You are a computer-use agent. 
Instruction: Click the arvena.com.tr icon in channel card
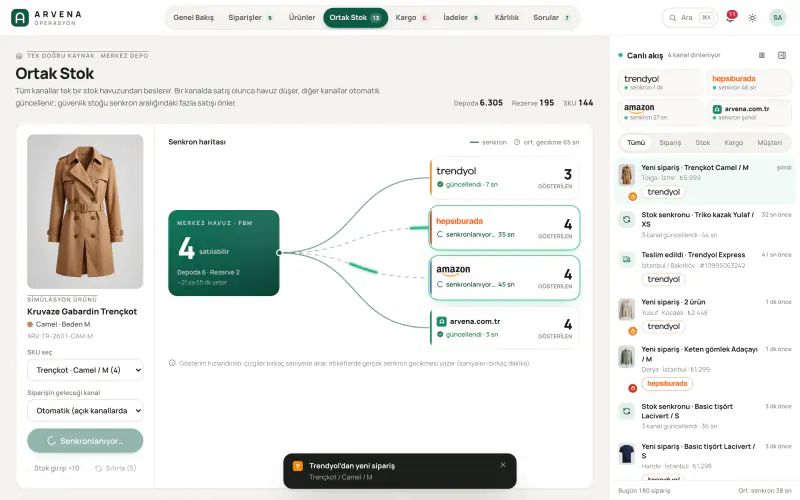717,109
